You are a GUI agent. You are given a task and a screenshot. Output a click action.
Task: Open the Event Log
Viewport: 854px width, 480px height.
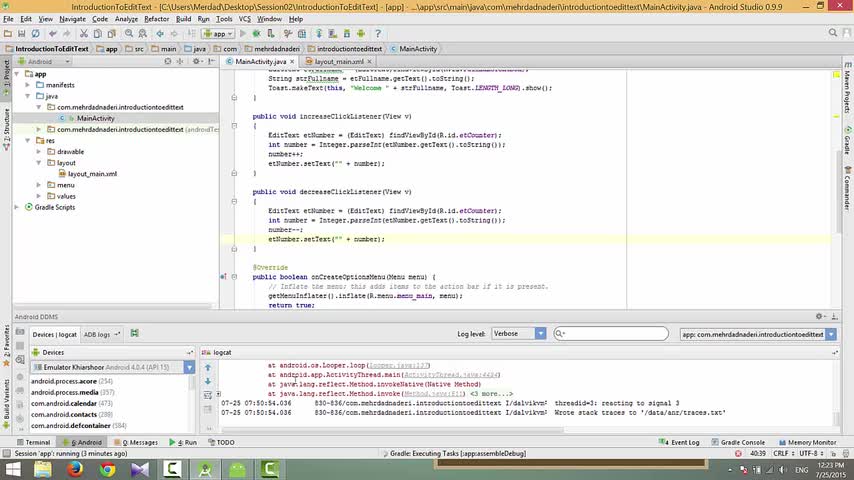click(679, 442)
